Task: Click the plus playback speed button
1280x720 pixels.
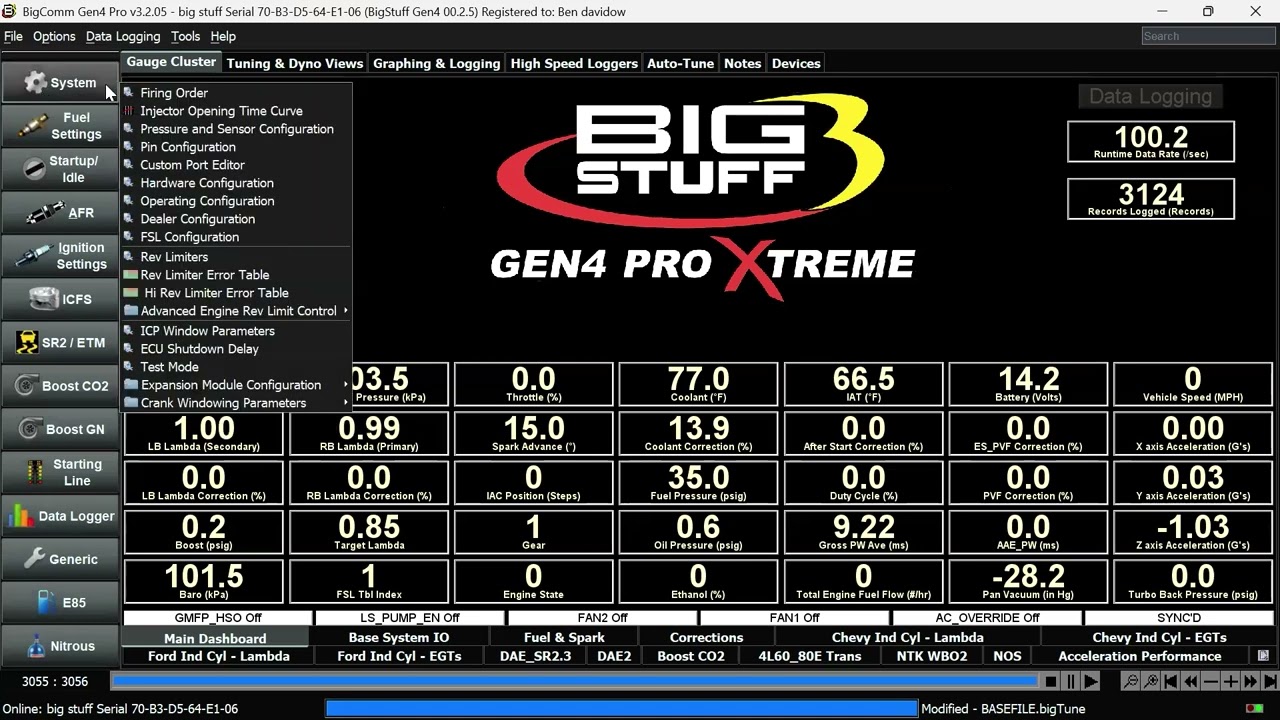Action: click(1231, 682)
